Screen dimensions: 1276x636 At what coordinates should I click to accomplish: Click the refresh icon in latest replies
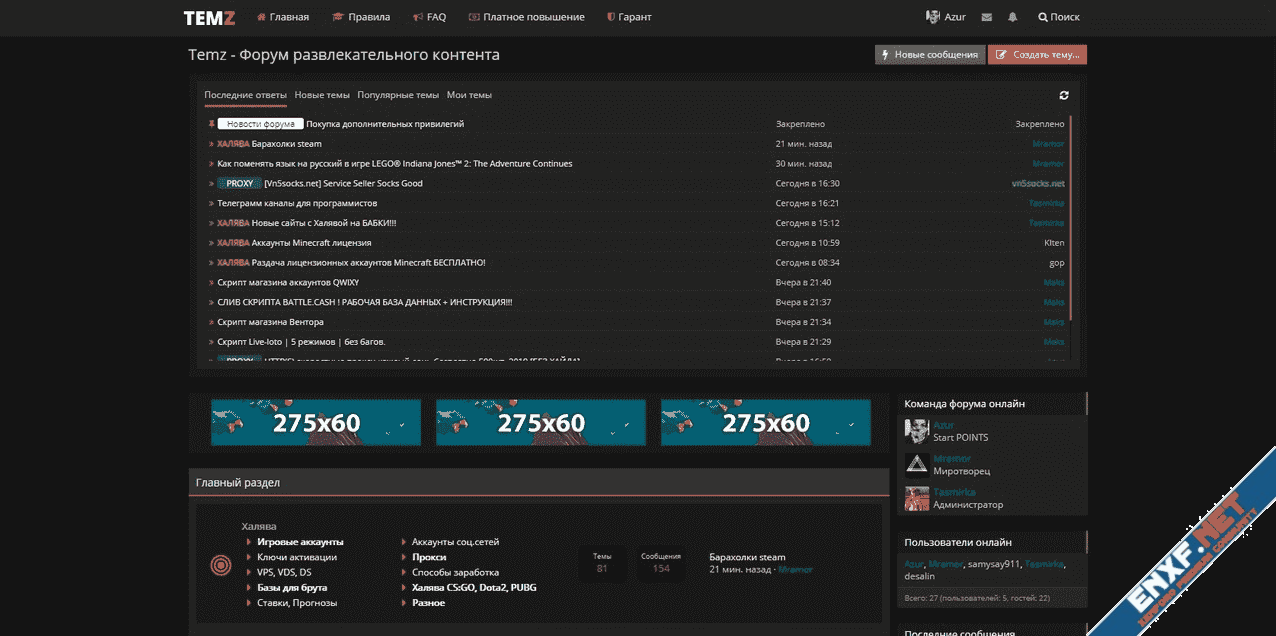[1064, 95]
